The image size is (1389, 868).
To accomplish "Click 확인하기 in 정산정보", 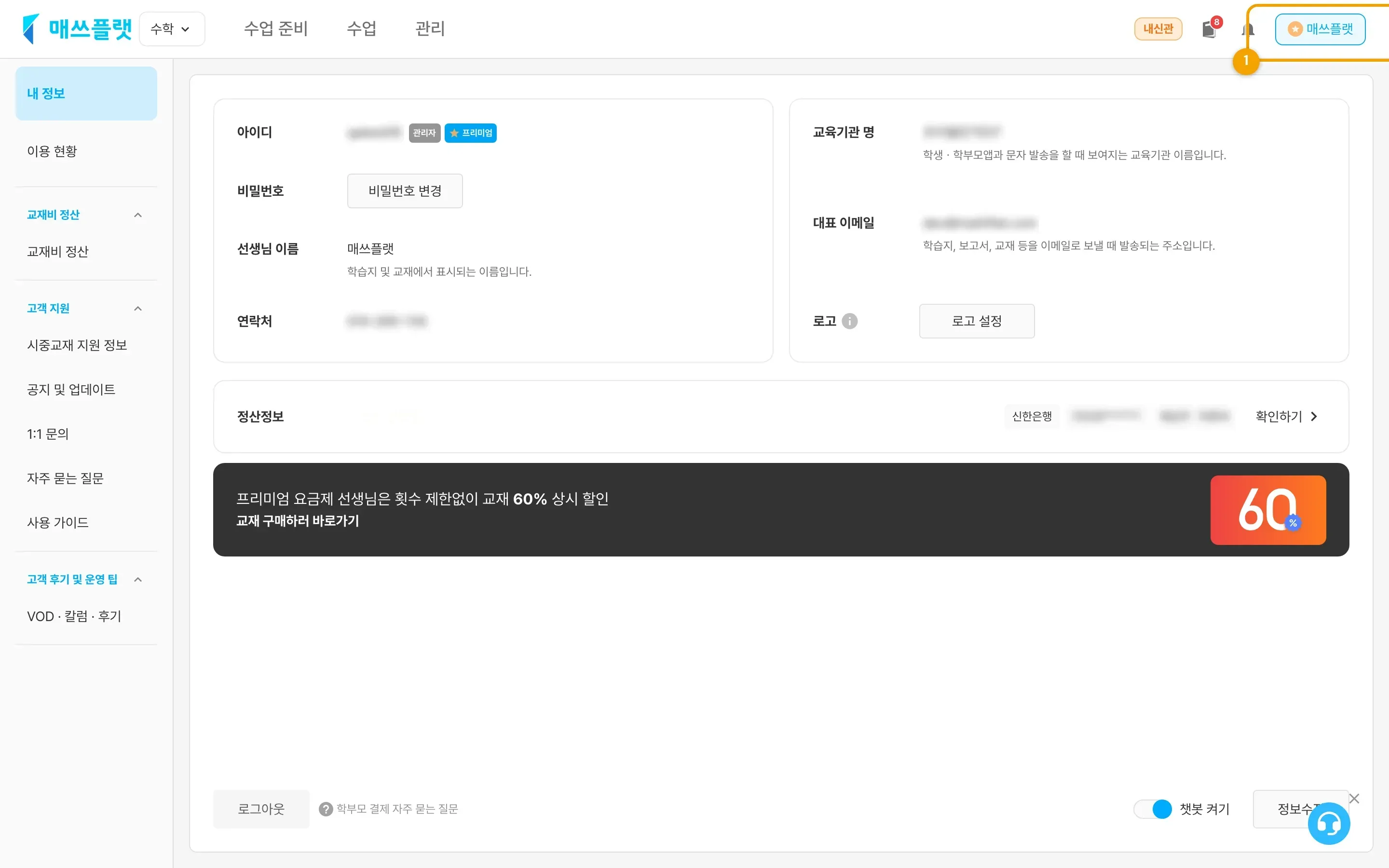I will pyautogui.click(x=1279, y=416).
